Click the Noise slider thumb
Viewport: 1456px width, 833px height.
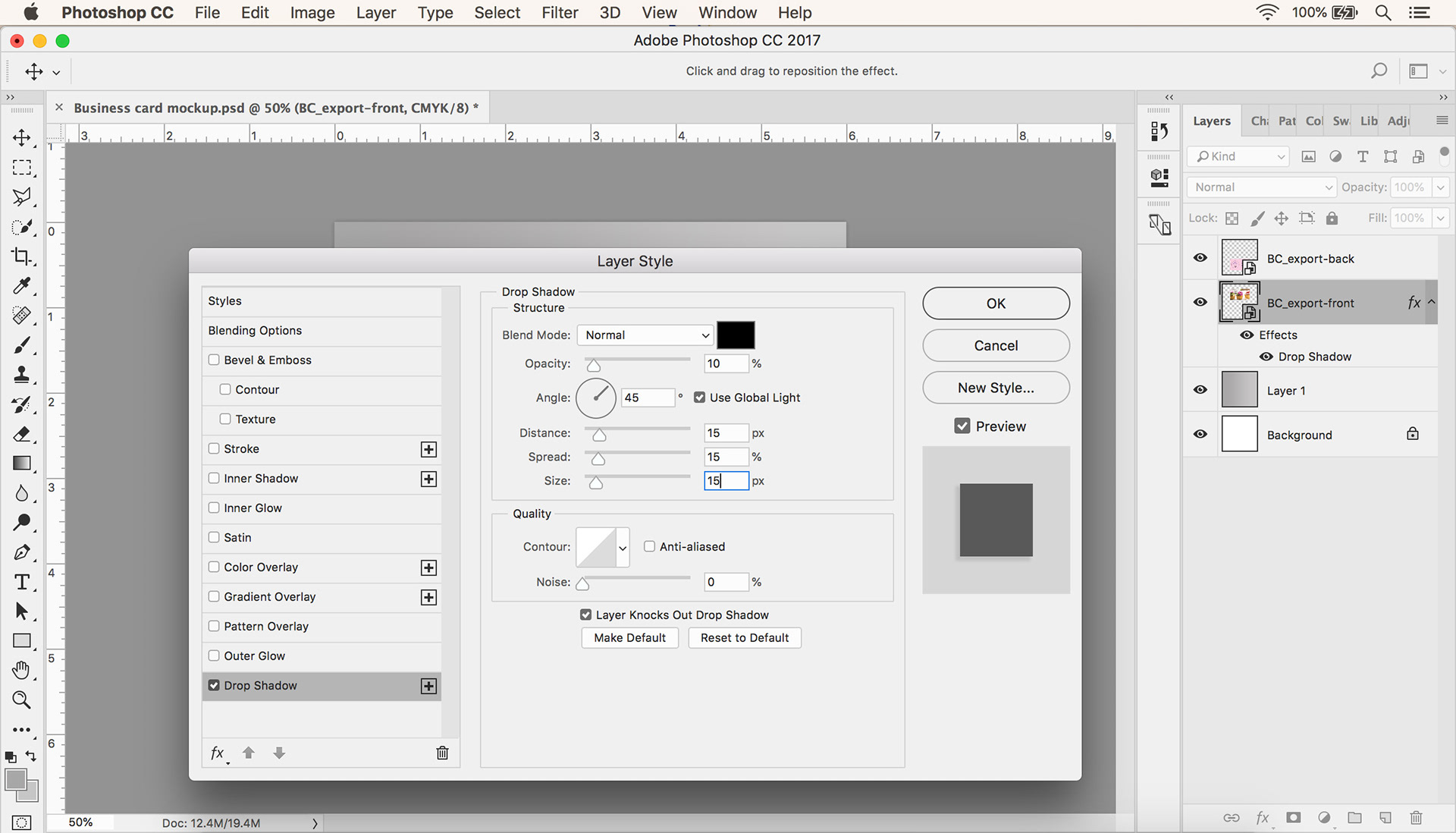(x=582, y=584)
